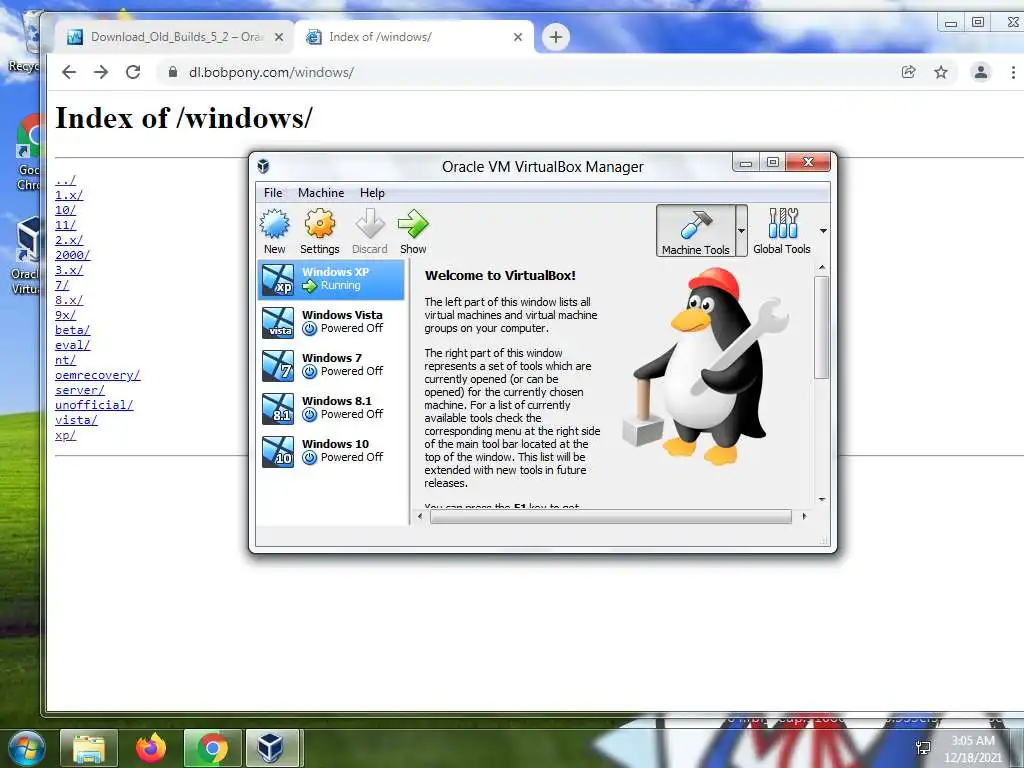Close the Index of /windows/ tab
Screen dimensions: 1024x768
[518, 37]
